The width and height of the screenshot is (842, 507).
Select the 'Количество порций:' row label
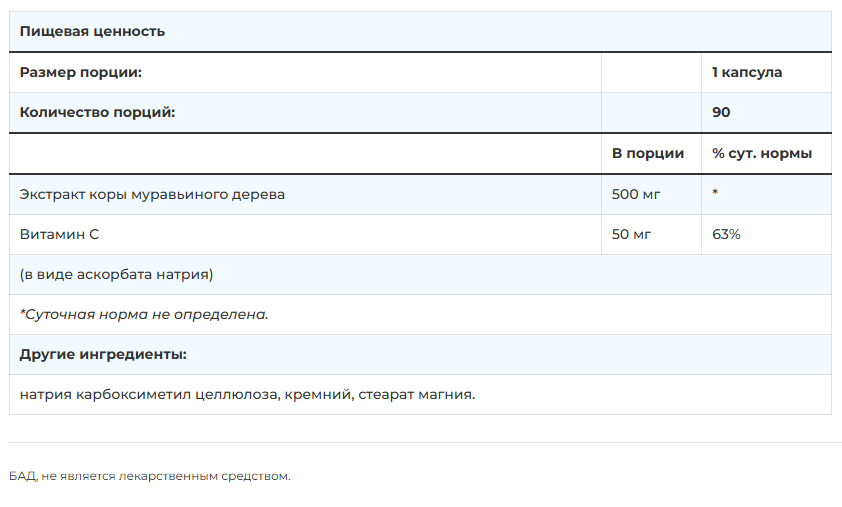(x=97, y=112)
